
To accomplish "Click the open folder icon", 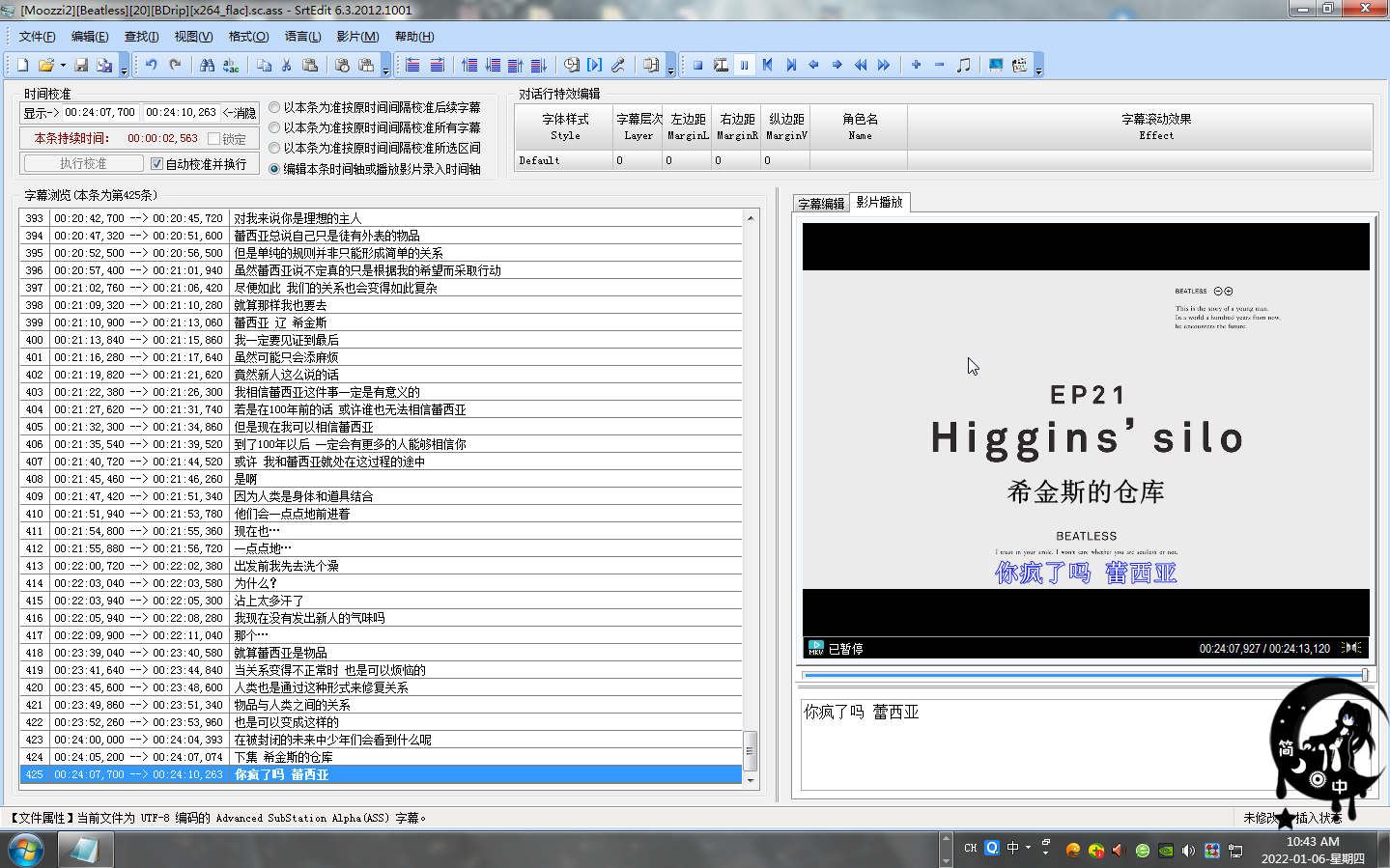I will (x=45, y=65).
